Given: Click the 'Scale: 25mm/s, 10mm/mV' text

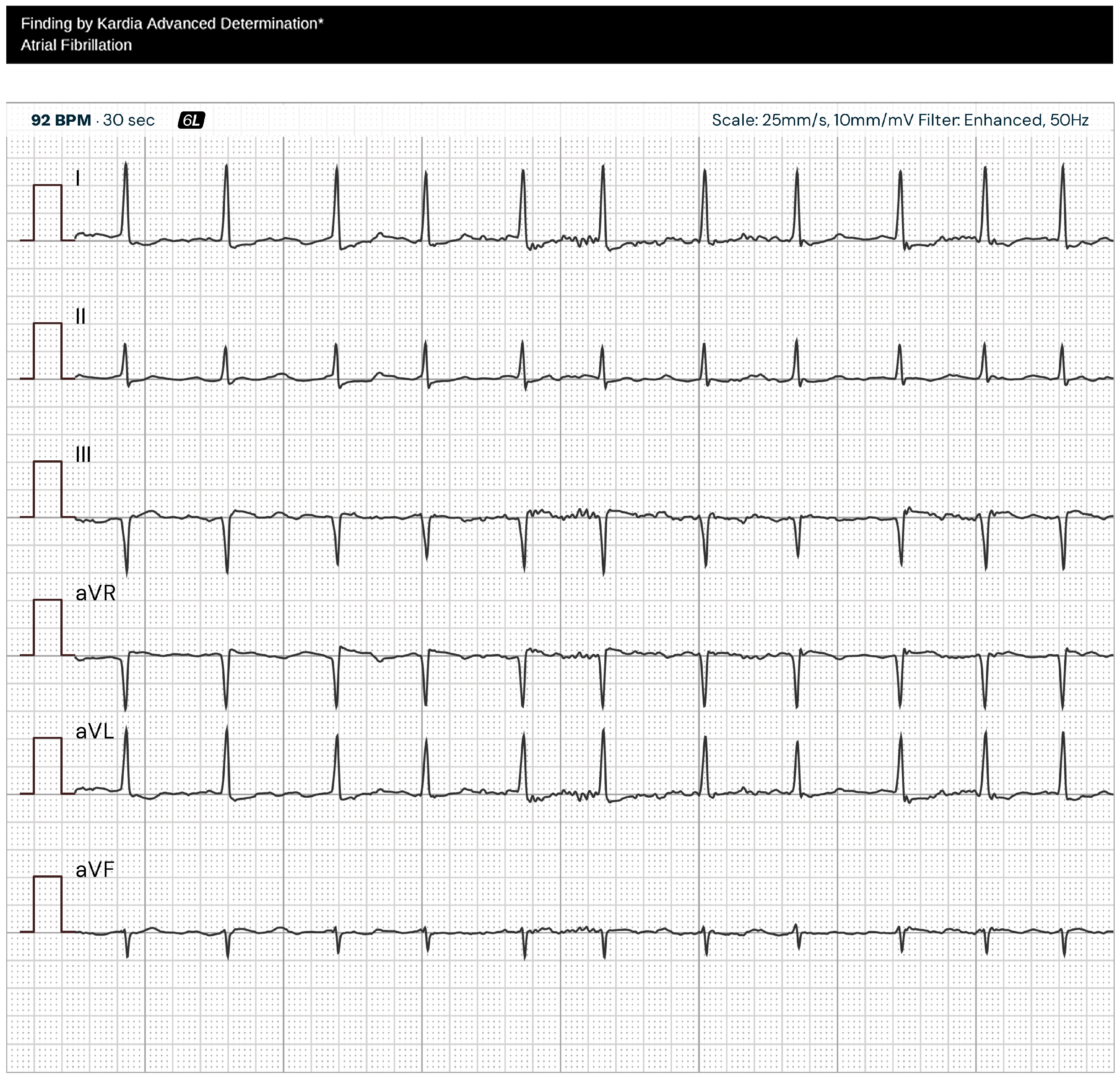Looking at the screenshot, I should click(x=813, y=120).
